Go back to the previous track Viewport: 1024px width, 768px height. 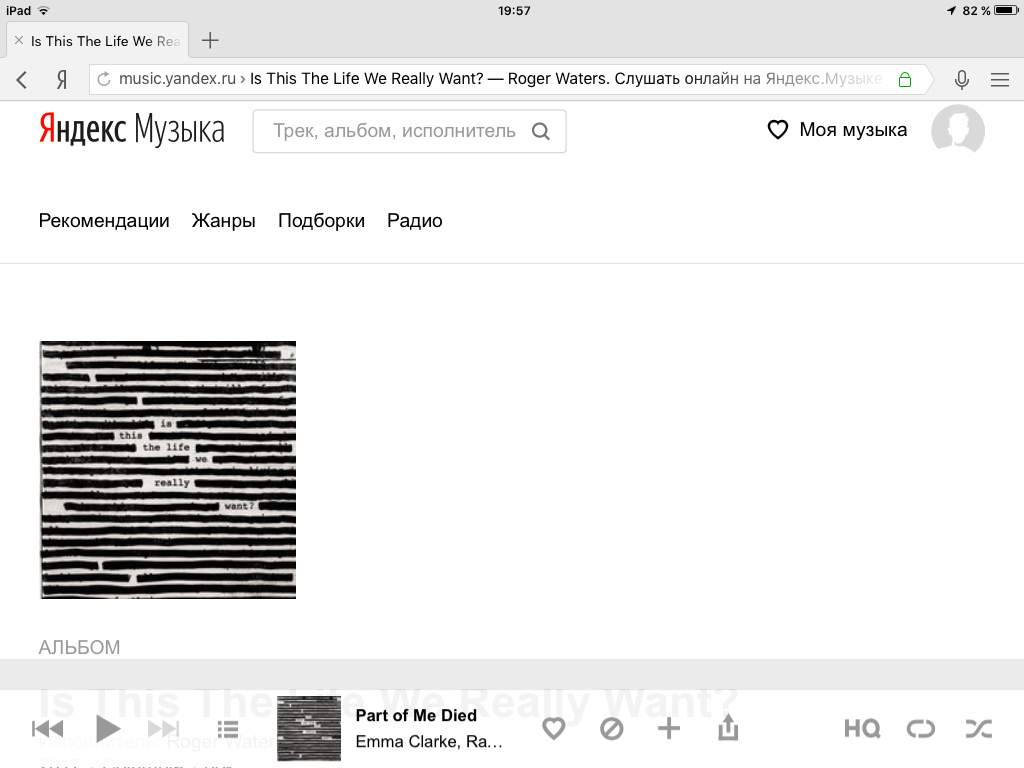48,729
